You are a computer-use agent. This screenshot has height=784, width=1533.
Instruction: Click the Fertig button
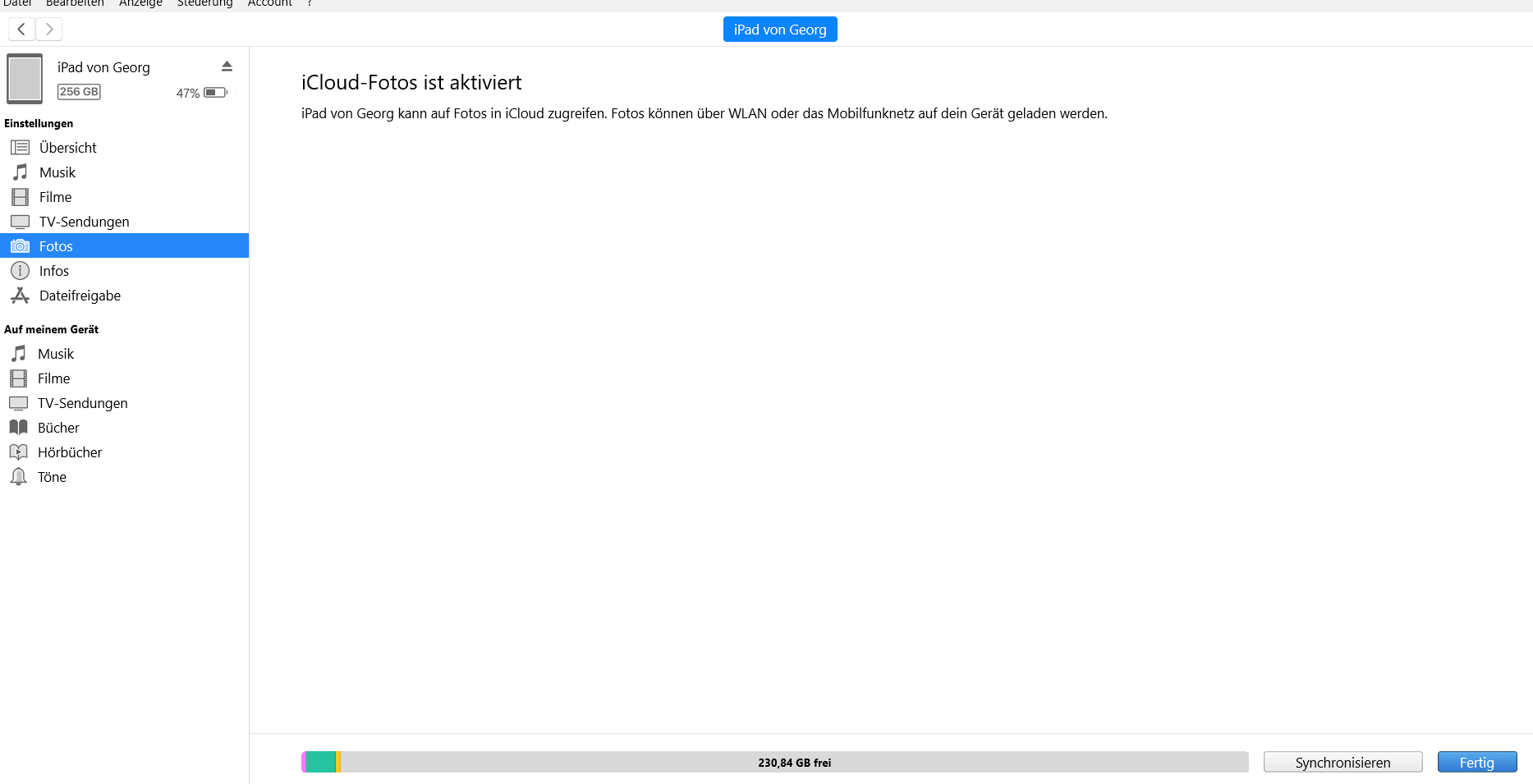pos(1477,763)
